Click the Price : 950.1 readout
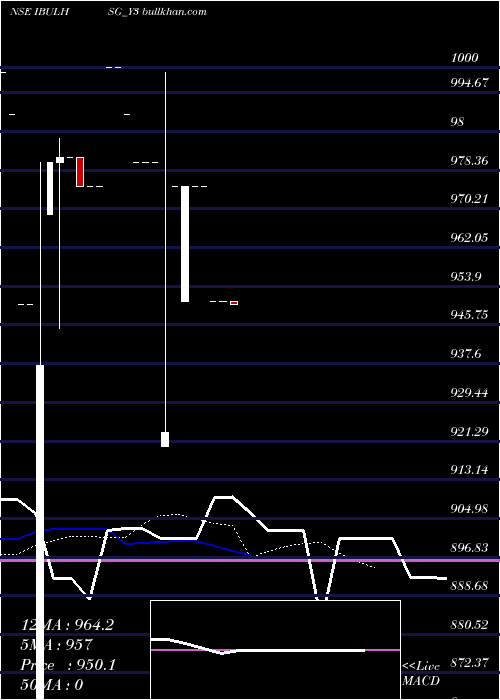This screenshot has height=700, width=500. pos(68,665)
